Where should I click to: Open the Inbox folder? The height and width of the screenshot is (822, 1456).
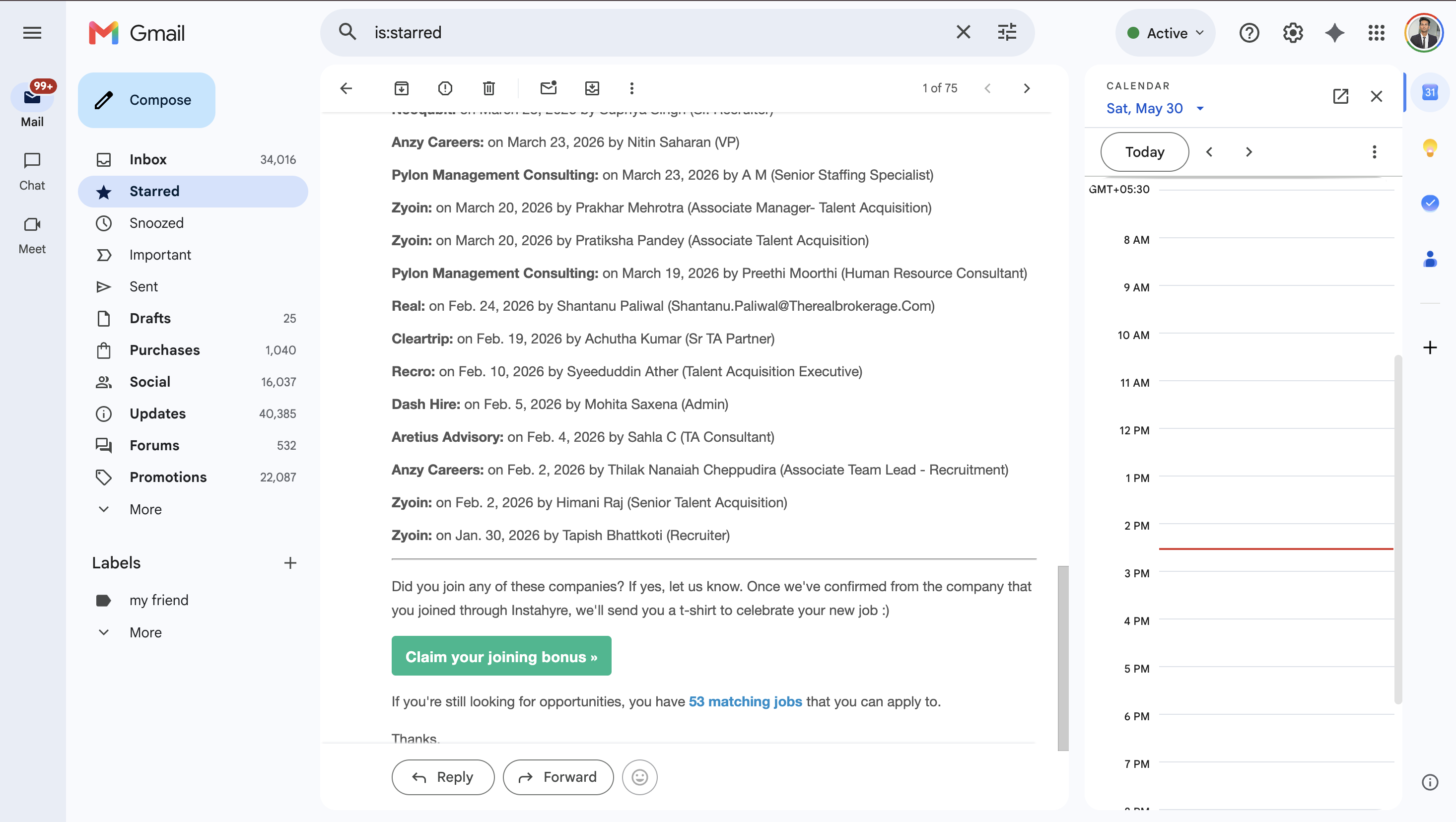(x=193, y=159)
